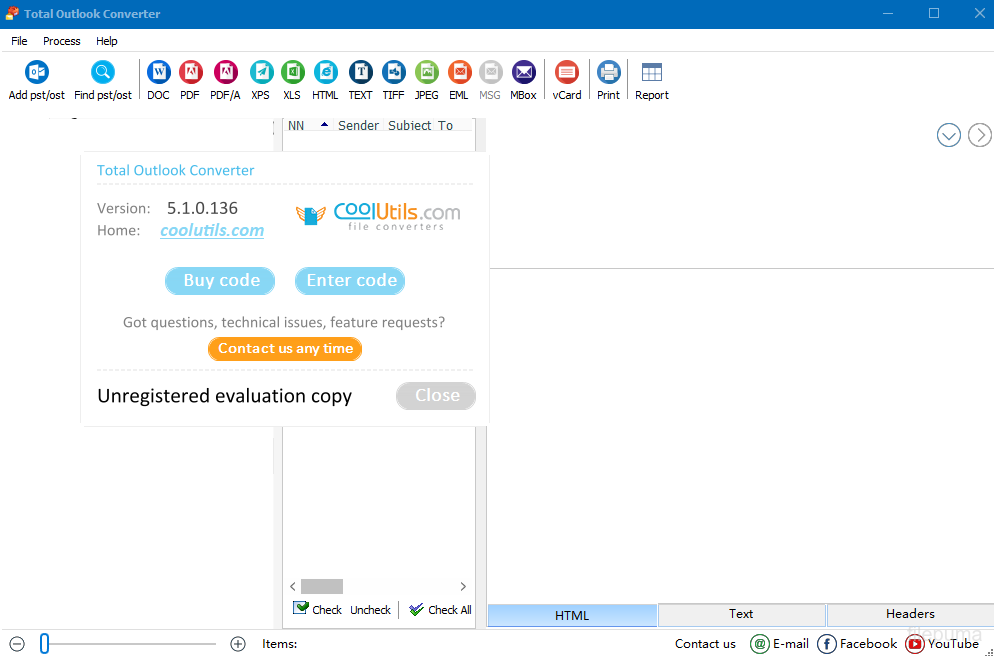Click the zoom slider handle
Viewport: 994px width, 656px height.
(x=44, y=644)
